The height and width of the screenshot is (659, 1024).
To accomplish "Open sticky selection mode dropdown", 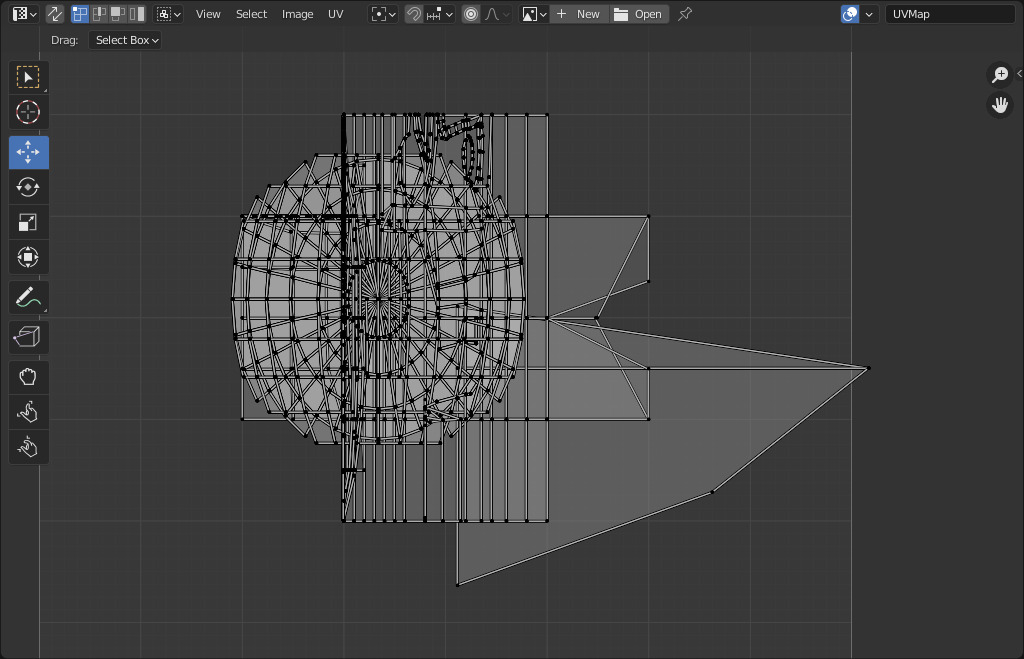I will 168,14.
